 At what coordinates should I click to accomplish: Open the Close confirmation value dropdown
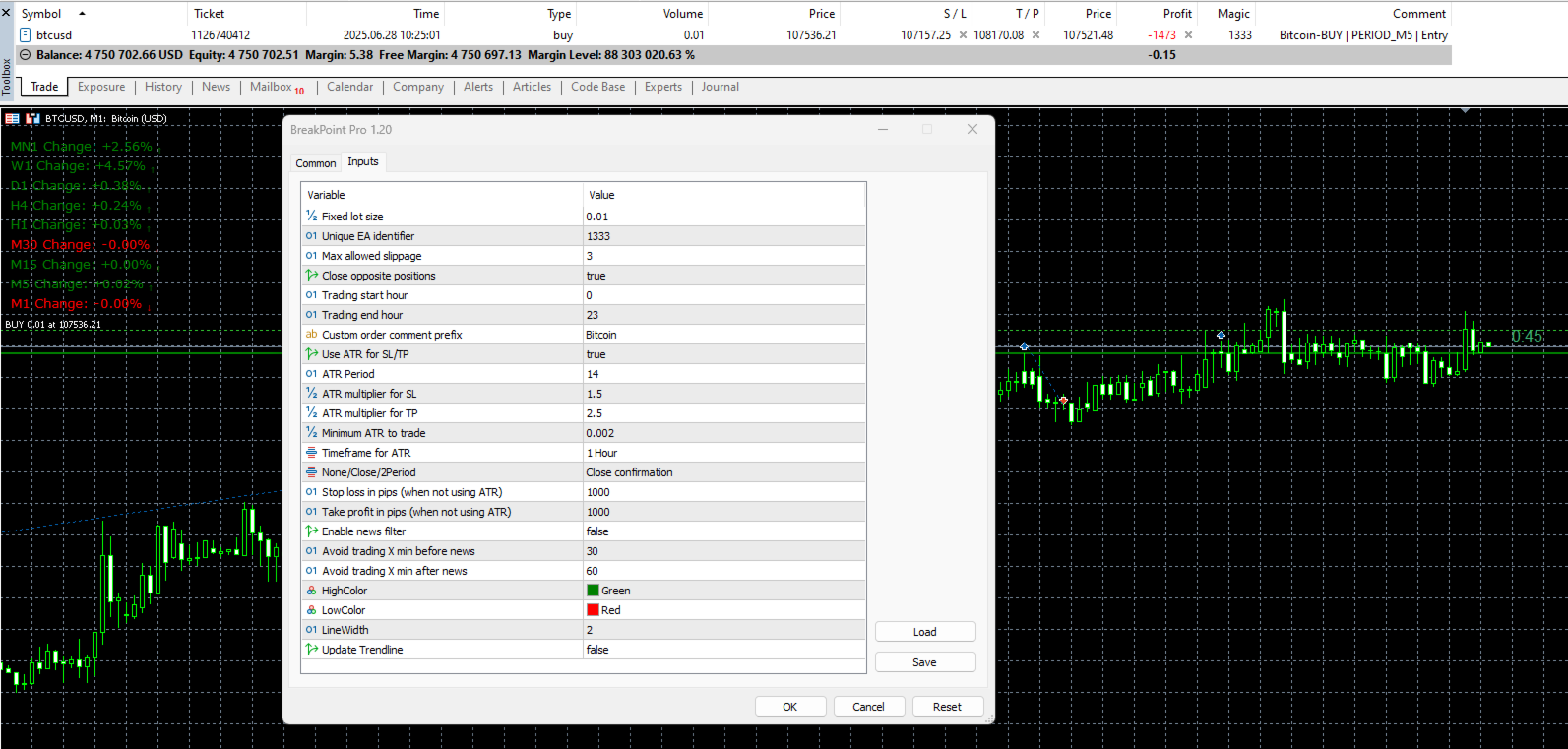[724, 472]
